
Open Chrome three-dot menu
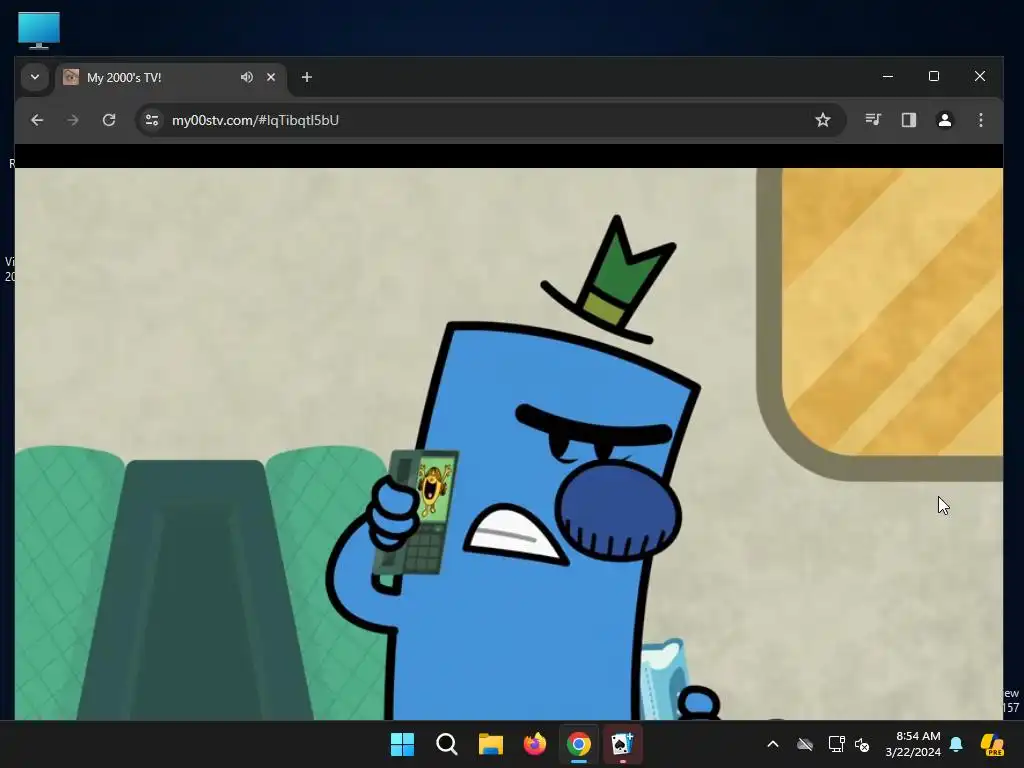(x=981, y=120)
